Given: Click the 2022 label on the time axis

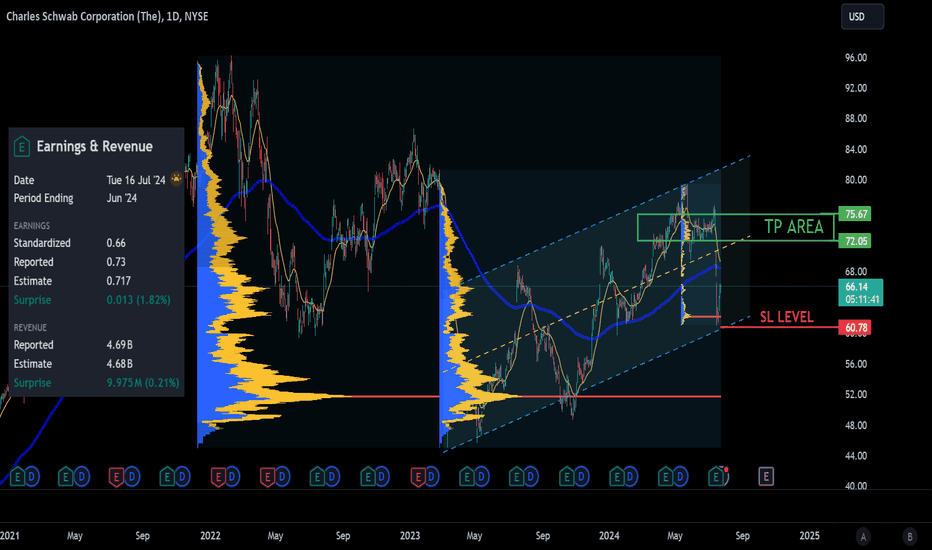Looking at the screenshot, I should pyautogui.click(x=210, y=536).
